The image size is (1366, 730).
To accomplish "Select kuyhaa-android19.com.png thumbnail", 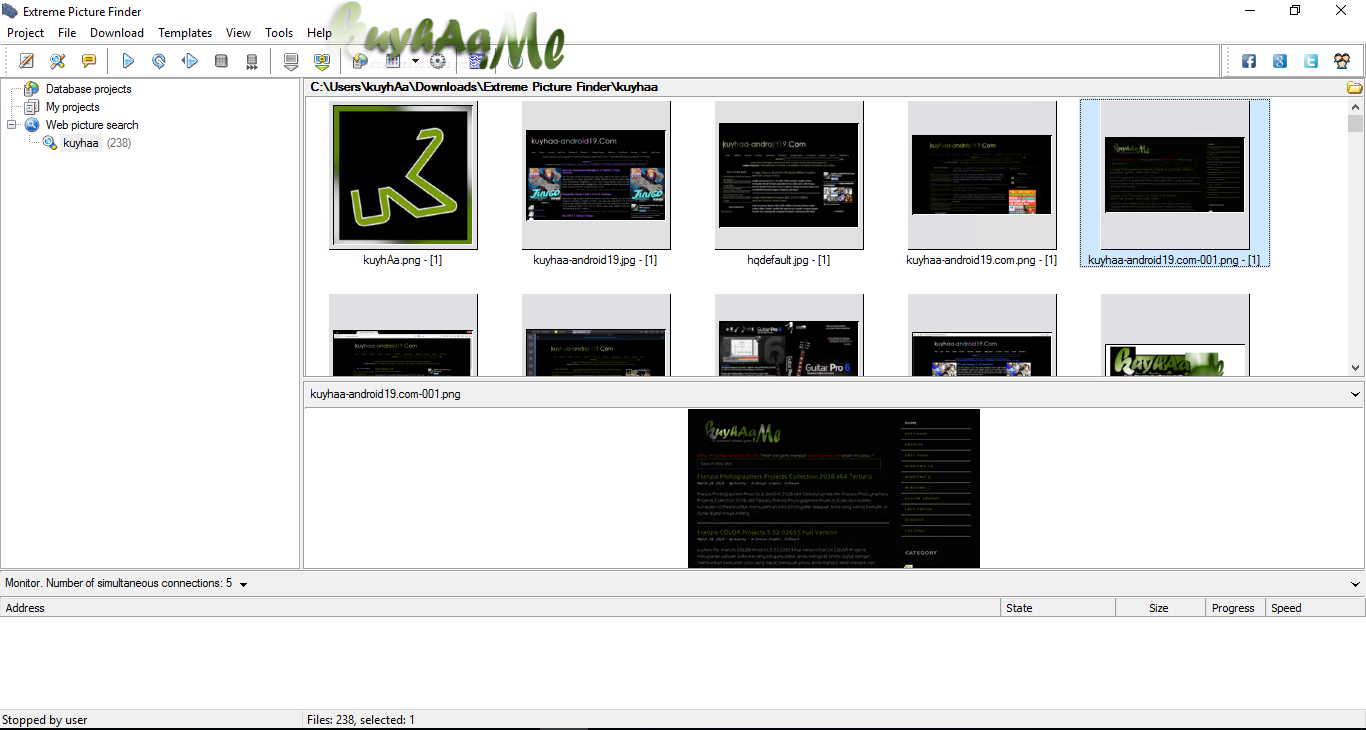I will pos(982,175).
